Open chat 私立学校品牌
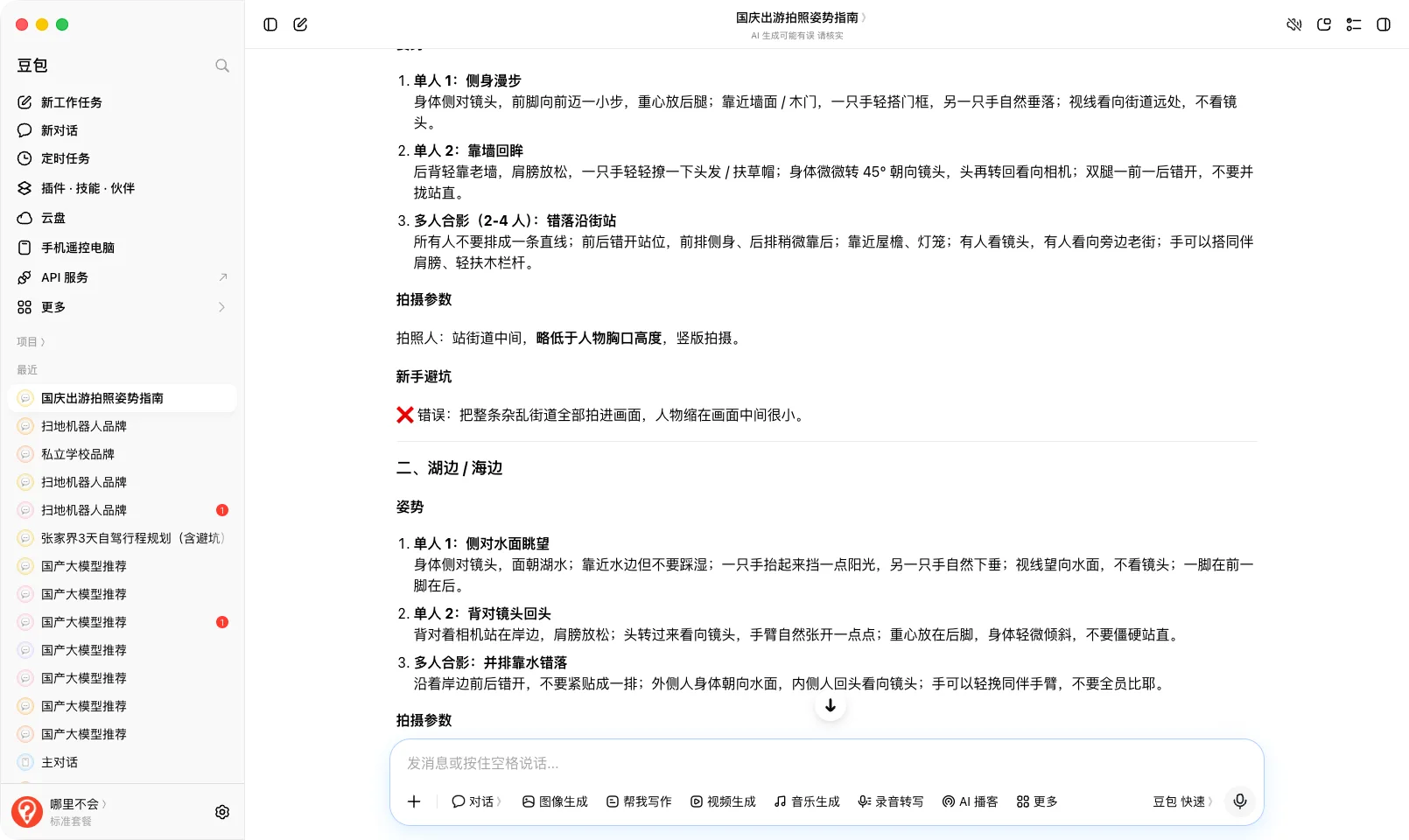Screen dimensions: 1409x840 tap(122, 454)
